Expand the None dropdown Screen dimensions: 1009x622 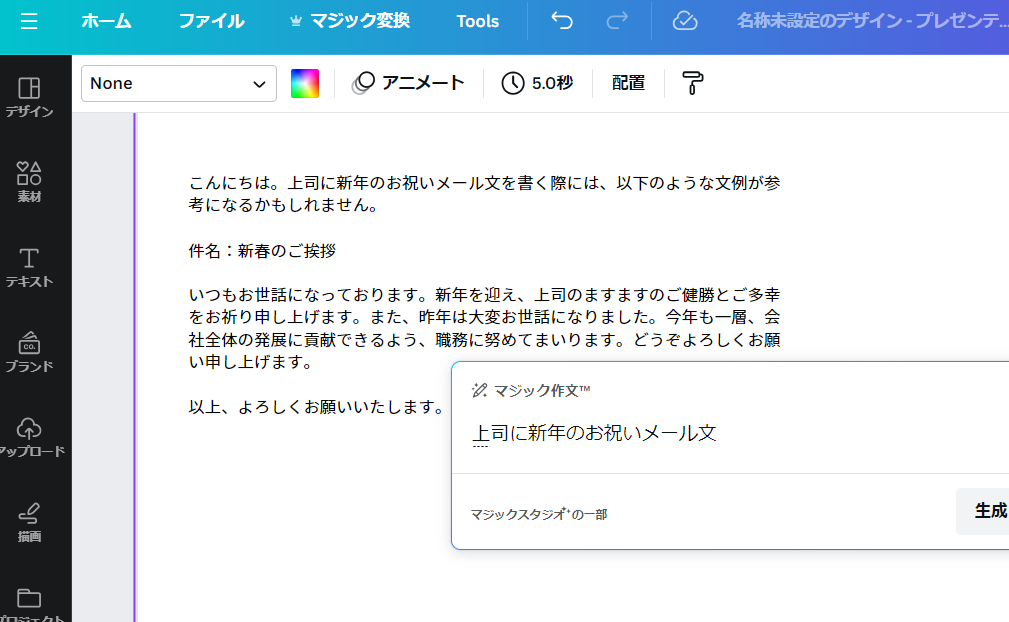[x=179, y=84]
